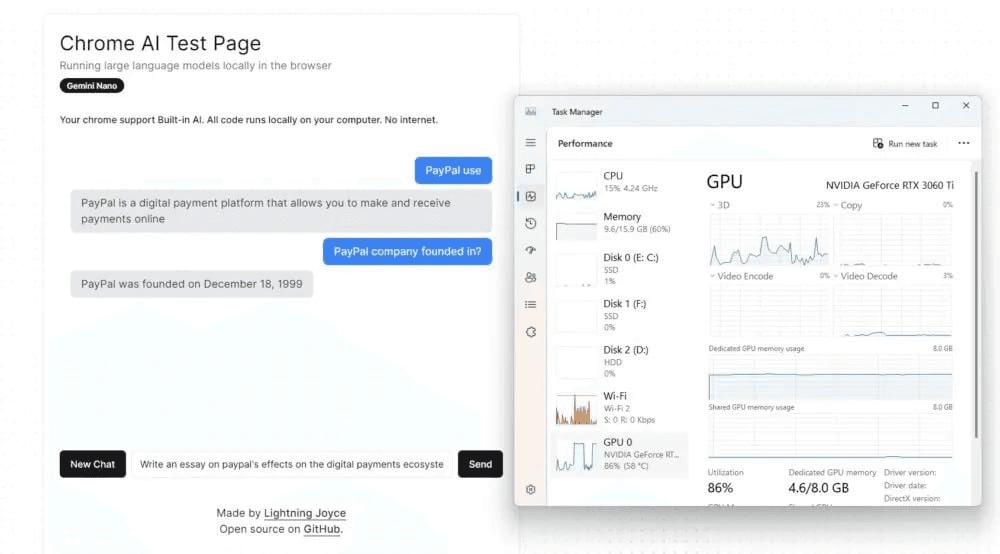The width and height of the screenshot is (1000, 554).
Task: Click the 86% Utilization value
Action: coord(720,488)
